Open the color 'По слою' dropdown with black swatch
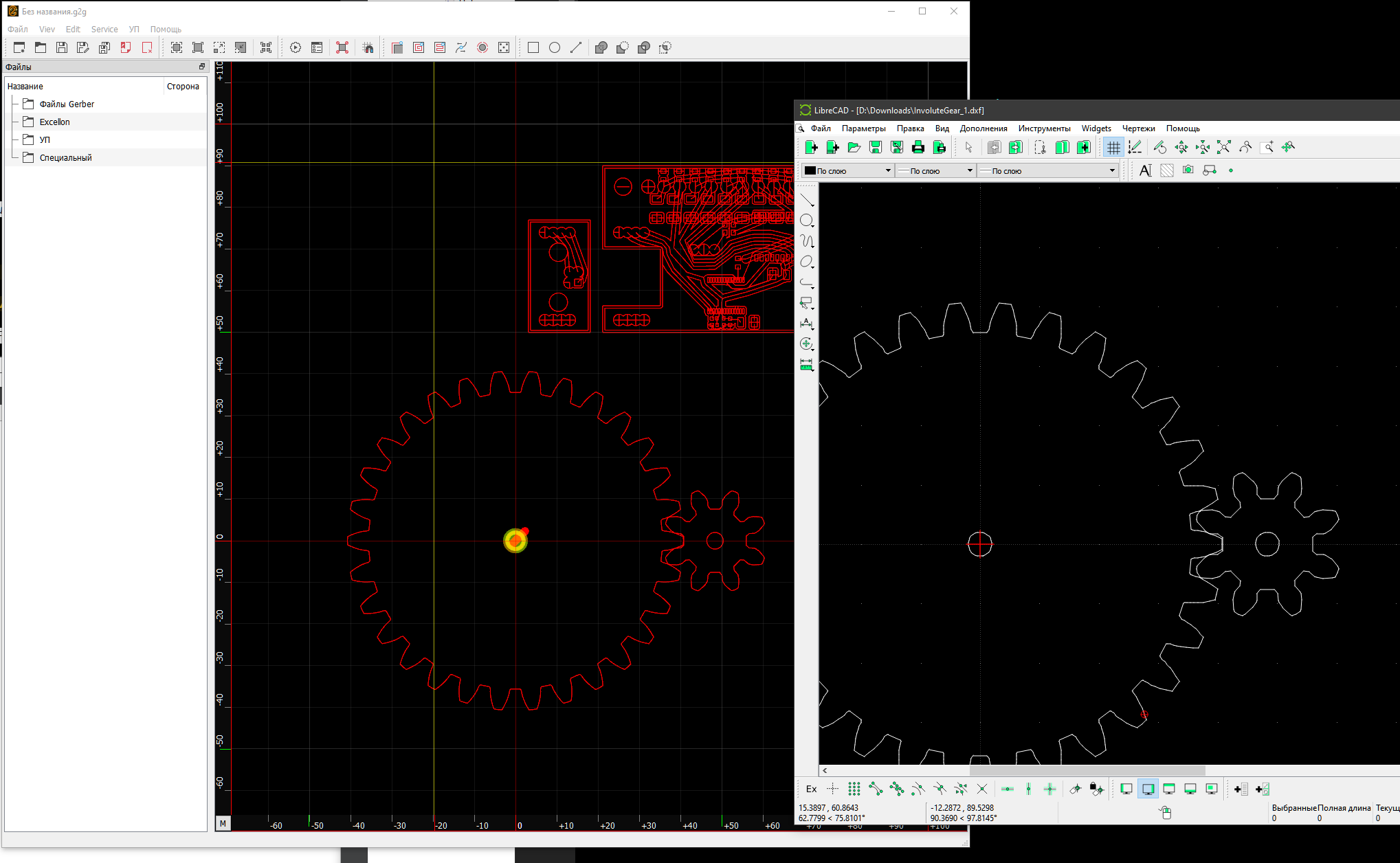This screenshot has height=863, width=1400. (847, 170)
